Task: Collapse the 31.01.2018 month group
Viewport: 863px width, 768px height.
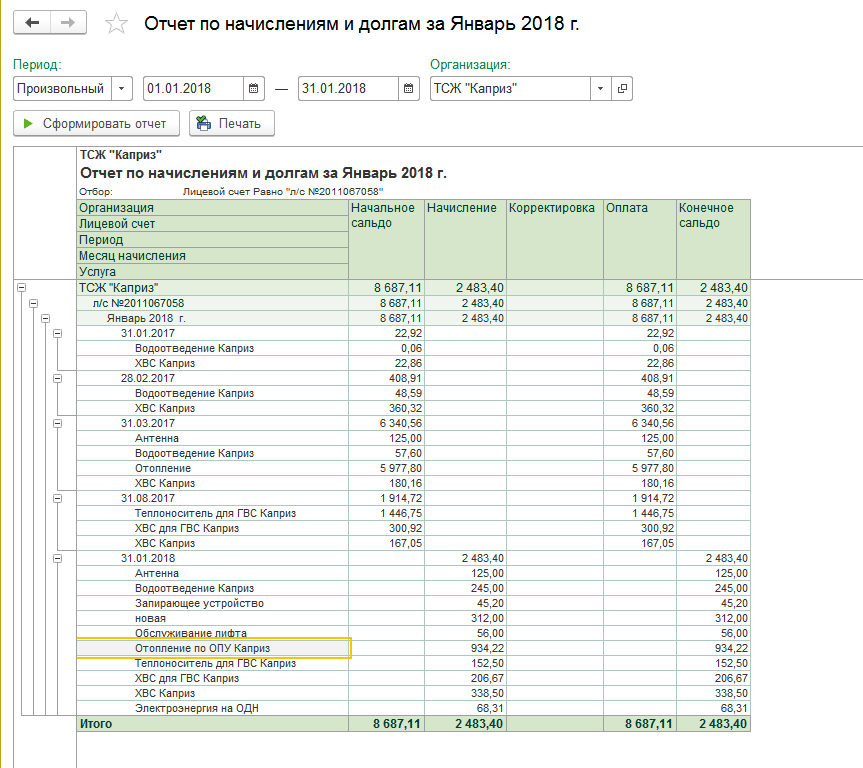Action: pos(57,558)
